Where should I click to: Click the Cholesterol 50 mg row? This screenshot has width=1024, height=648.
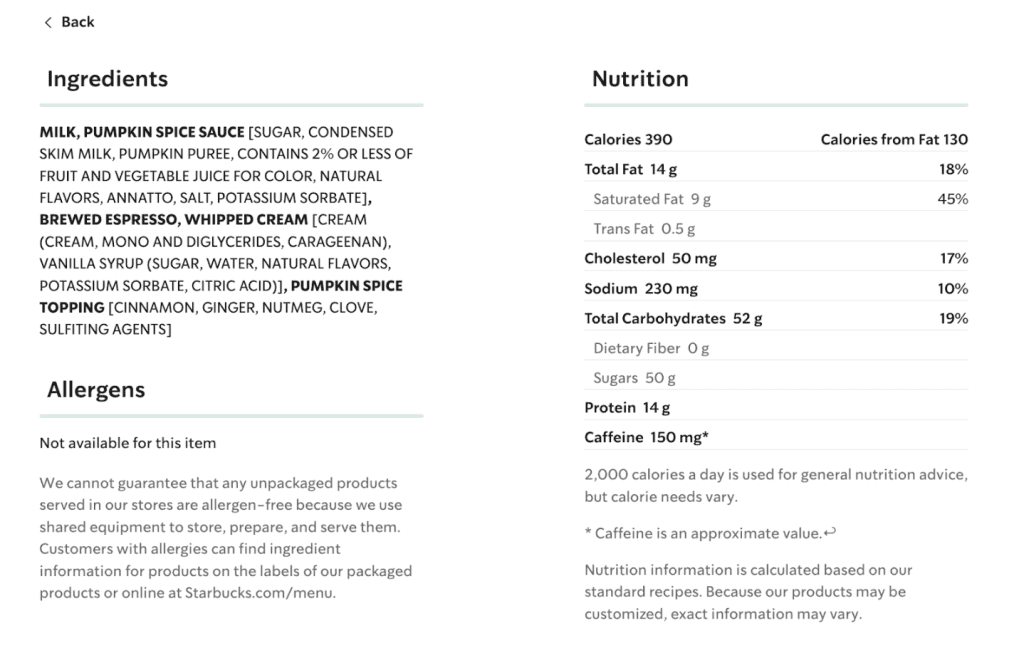tap(776, 259)
